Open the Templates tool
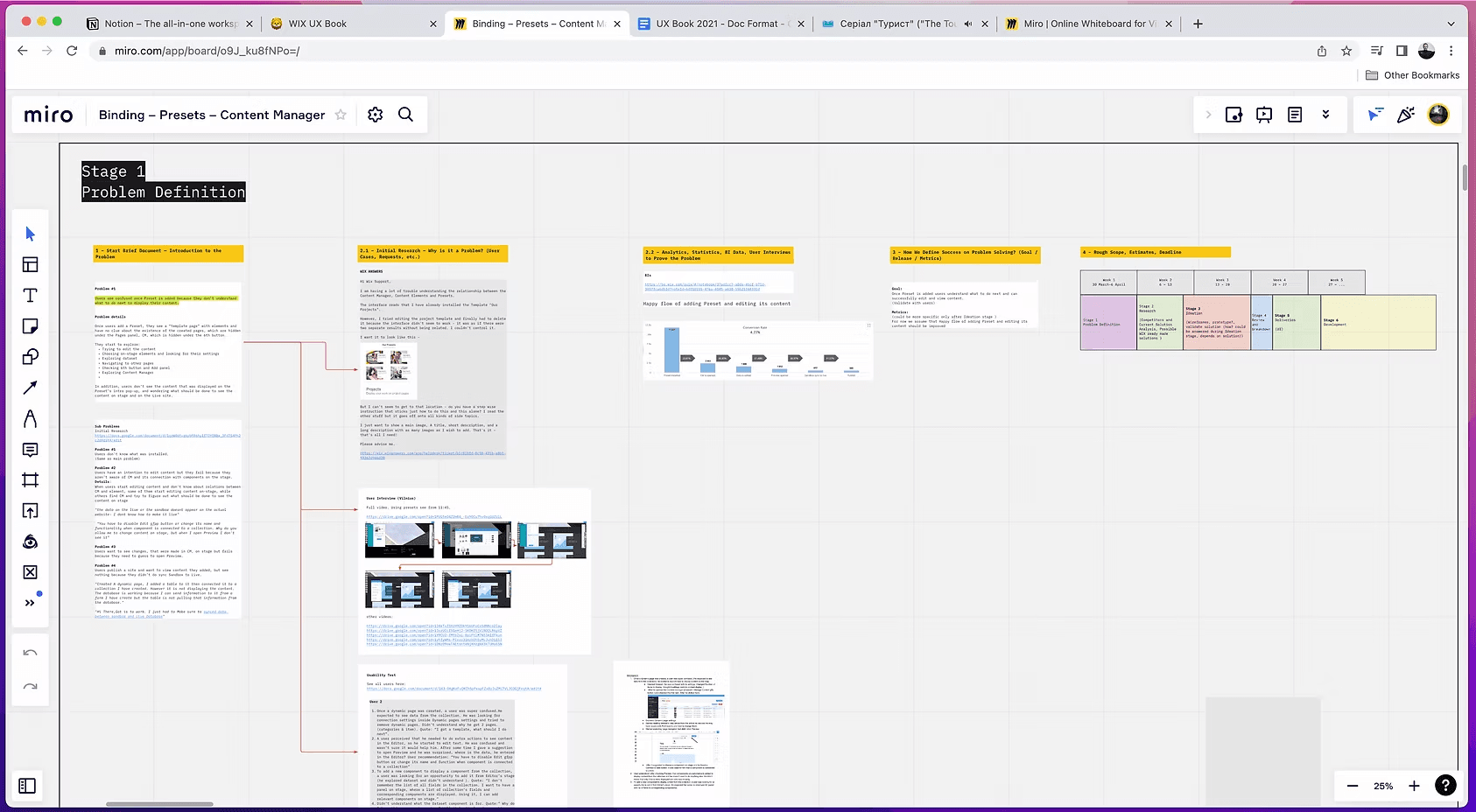Image resolution: width=1476 pixels, height=812 pixels. click(x=30, y=264)
